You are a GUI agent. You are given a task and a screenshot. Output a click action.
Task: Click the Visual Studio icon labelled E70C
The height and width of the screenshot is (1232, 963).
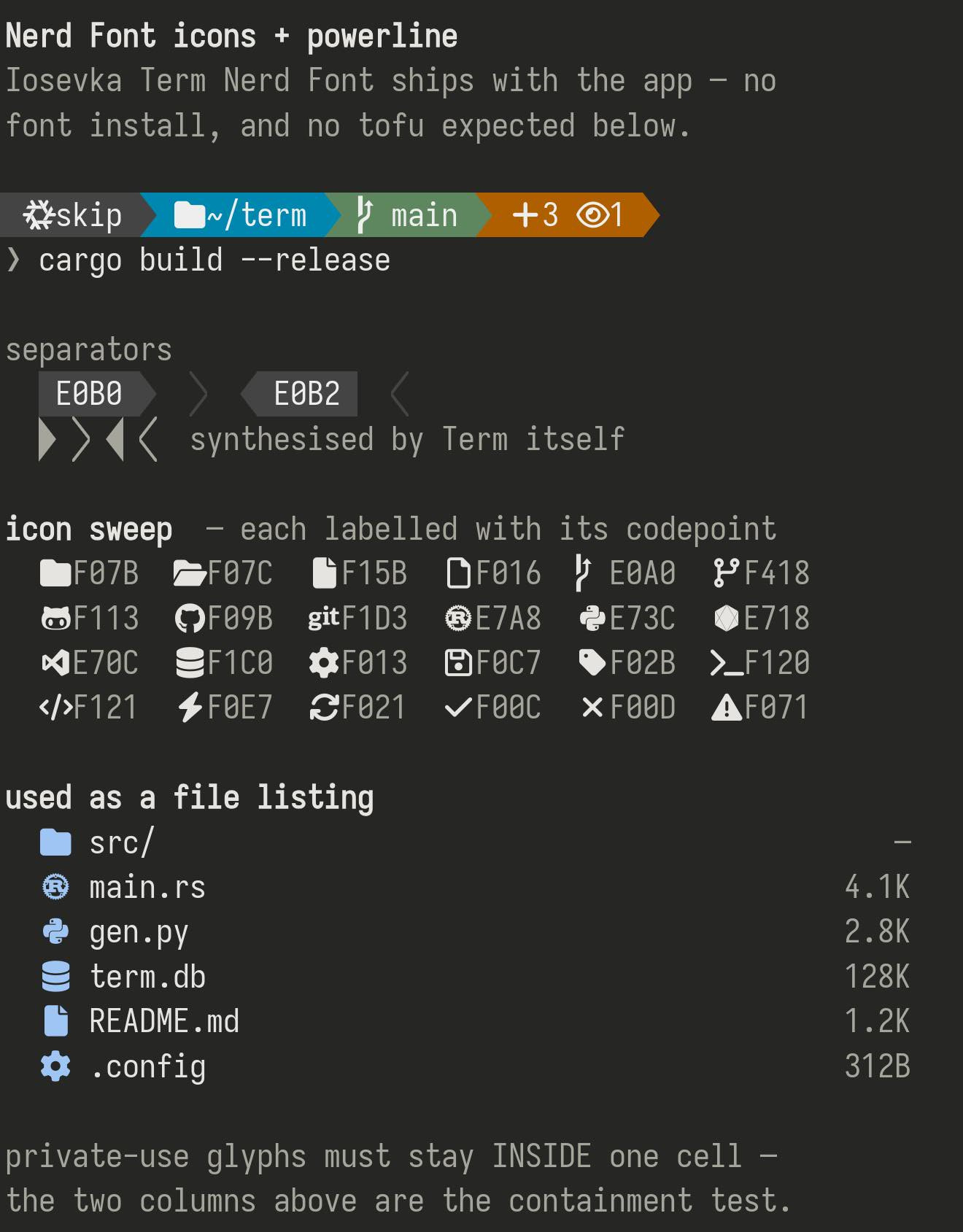55,663
